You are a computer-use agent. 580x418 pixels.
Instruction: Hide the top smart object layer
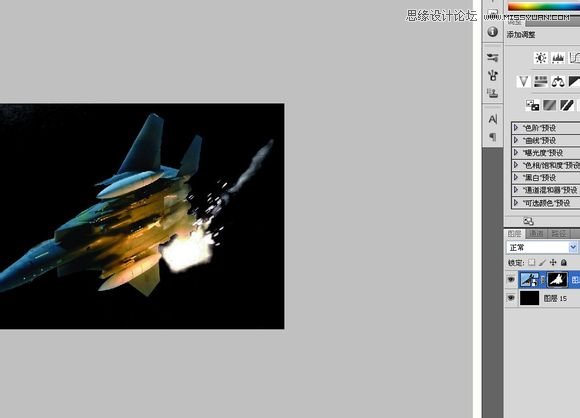tap(511, 280)
